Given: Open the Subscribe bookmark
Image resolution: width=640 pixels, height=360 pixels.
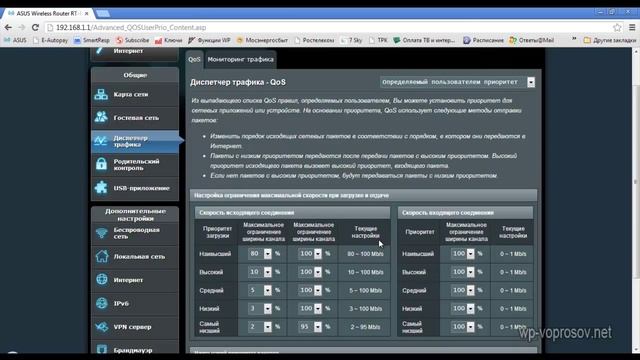Looking at the screenshot, I should (x=133, y=40).
